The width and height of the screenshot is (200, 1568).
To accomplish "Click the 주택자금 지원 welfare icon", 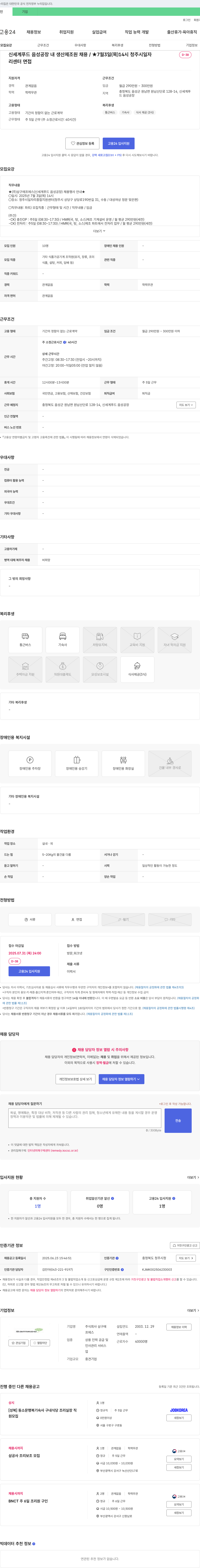I will pyautogui.click(x=25, y=670).
